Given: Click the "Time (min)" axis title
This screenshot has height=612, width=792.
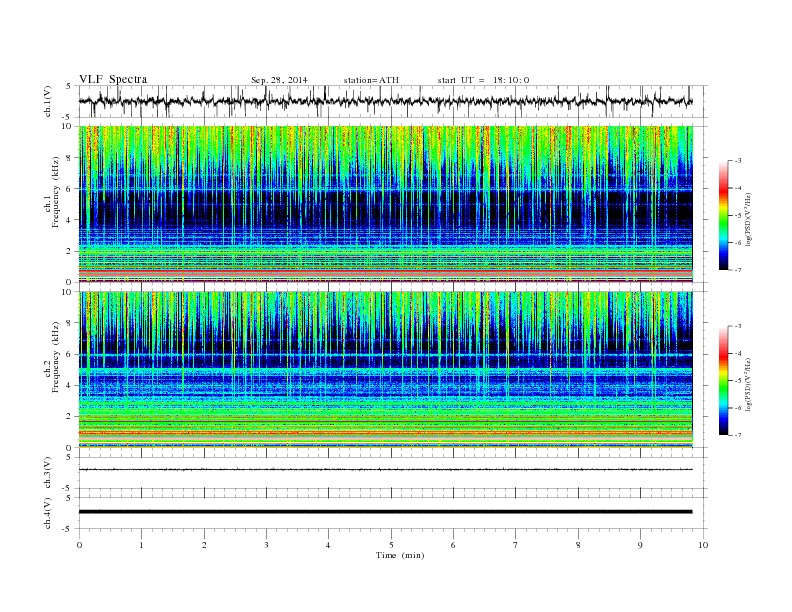Looking at the screenshot, I should pos(400,555).
